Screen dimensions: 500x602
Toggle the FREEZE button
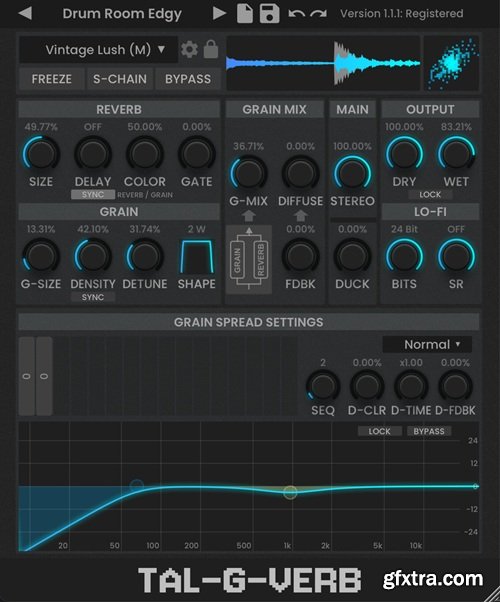51,79
